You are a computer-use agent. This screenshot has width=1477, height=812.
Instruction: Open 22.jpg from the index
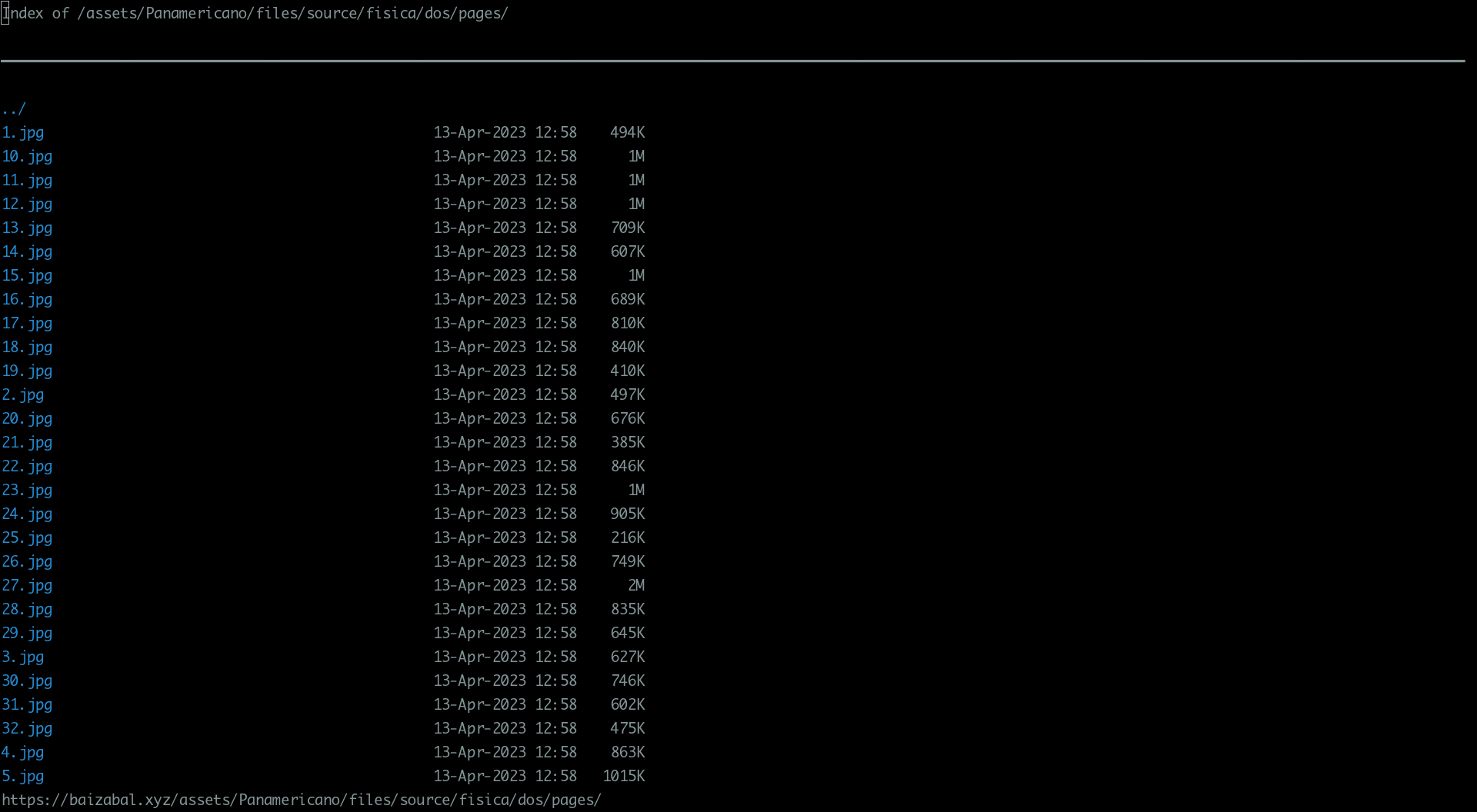(x=27, y=467)
